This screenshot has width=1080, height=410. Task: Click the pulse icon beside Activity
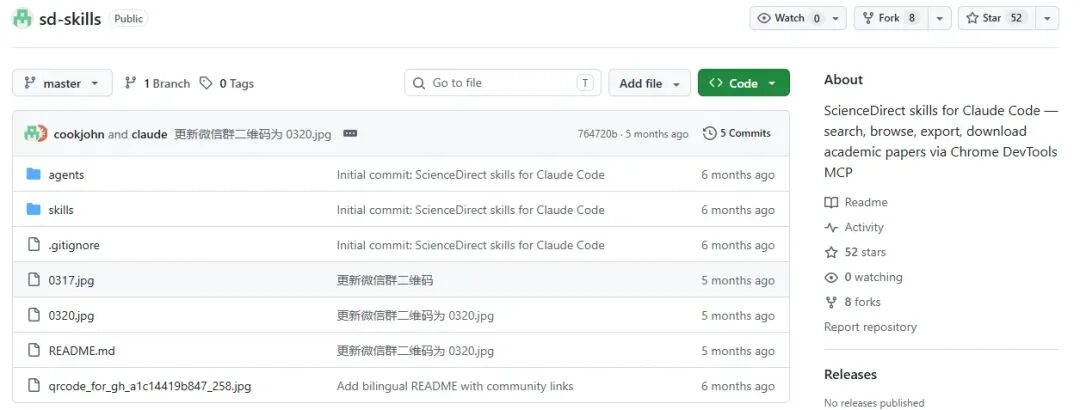(x=831, y=227)
